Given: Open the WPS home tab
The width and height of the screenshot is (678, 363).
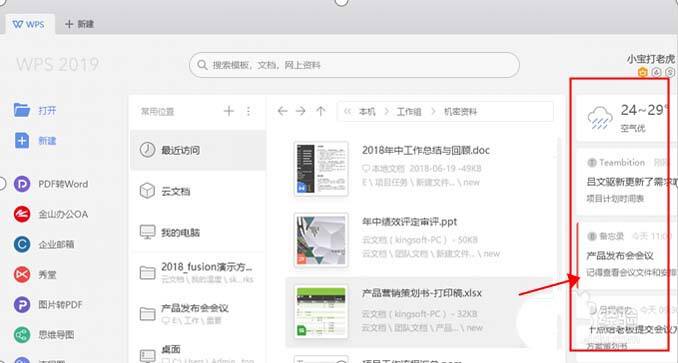Looking at the screenshot, I should coord(29,24).
